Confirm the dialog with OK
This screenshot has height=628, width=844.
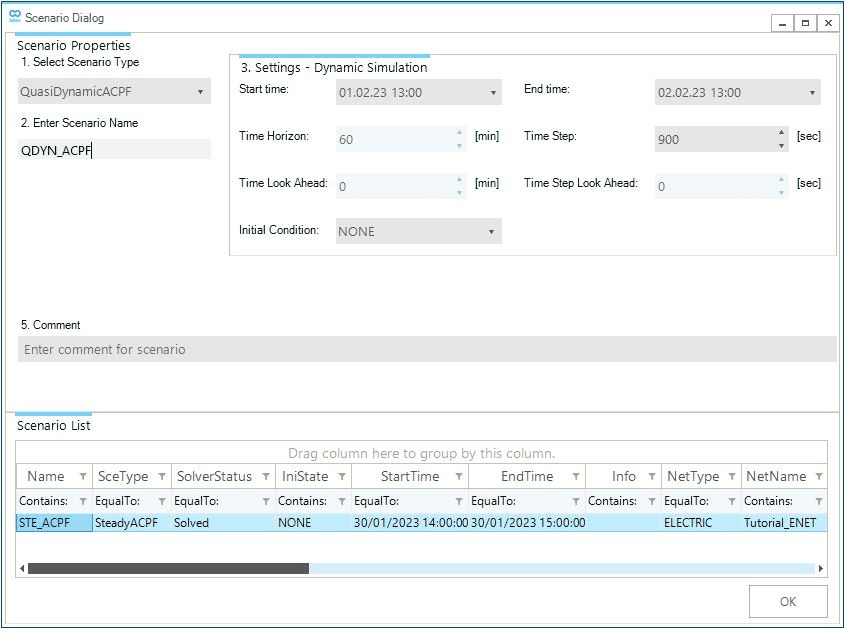coord(788,601)
